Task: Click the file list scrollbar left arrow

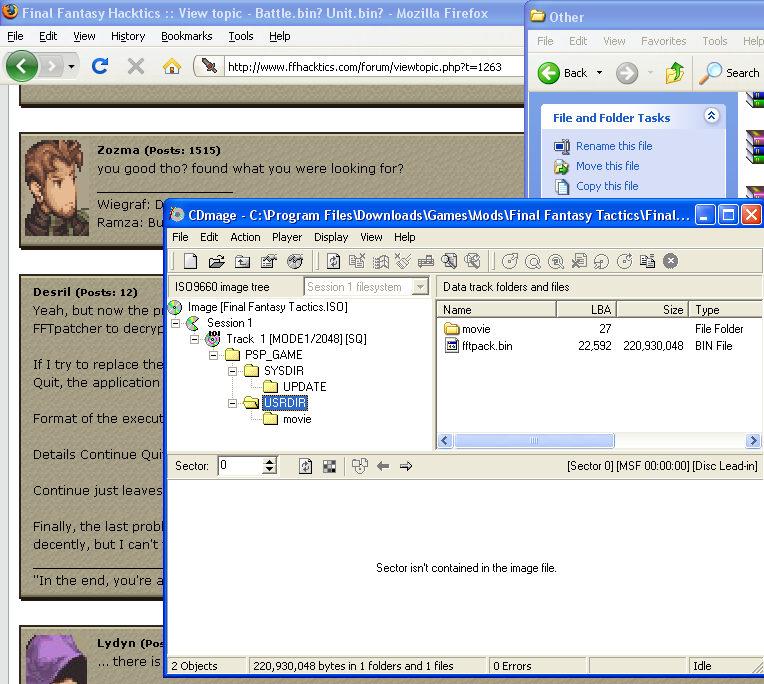Action: (444, 441)
